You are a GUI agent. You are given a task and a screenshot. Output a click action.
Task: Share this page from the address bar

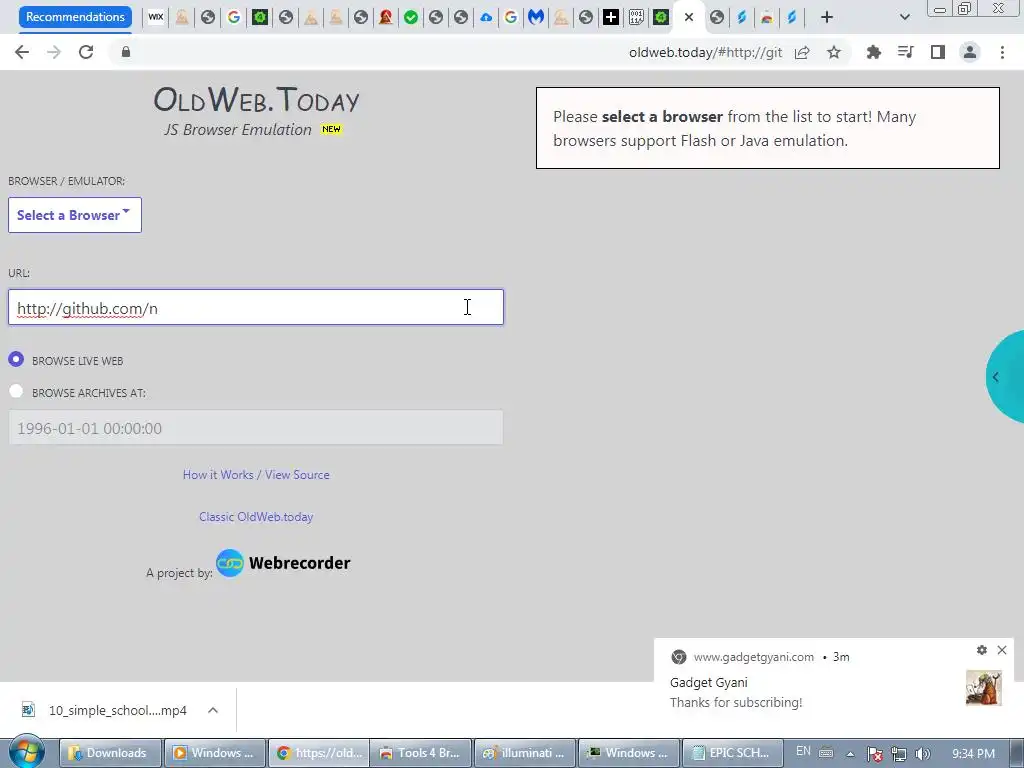point(802,52)
